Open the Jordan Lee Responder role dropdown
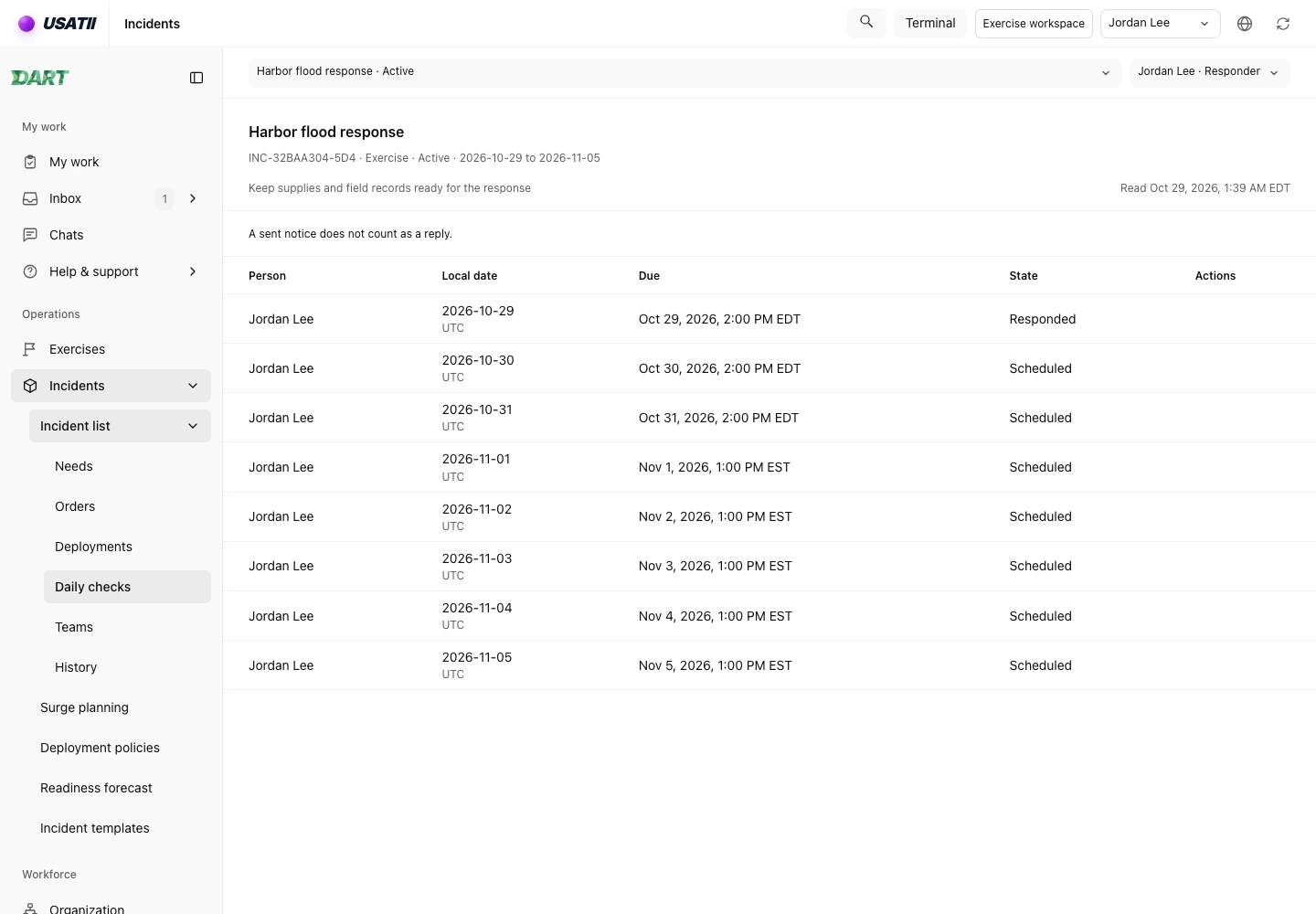This screenshot has height=914, width=1316. point(1209,72)
